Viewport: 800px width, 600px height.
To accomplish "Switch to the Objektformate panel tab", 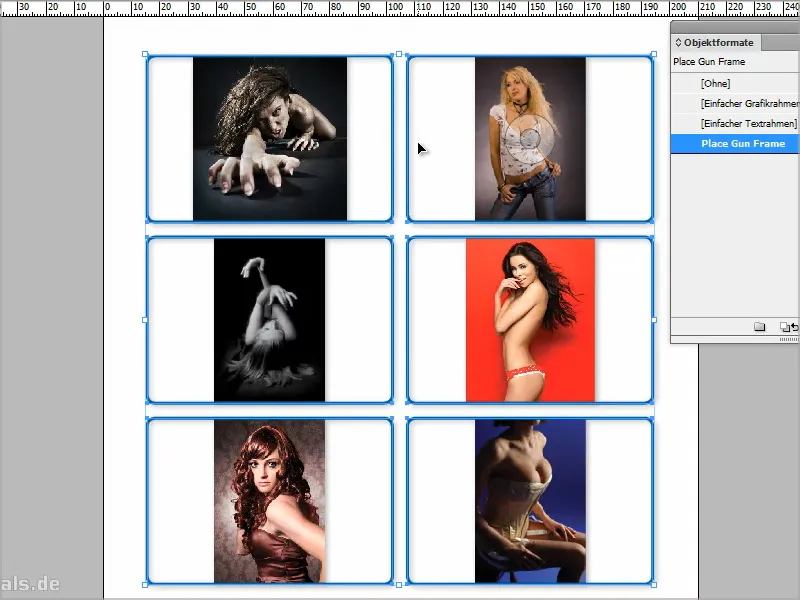I will [714, 42].
